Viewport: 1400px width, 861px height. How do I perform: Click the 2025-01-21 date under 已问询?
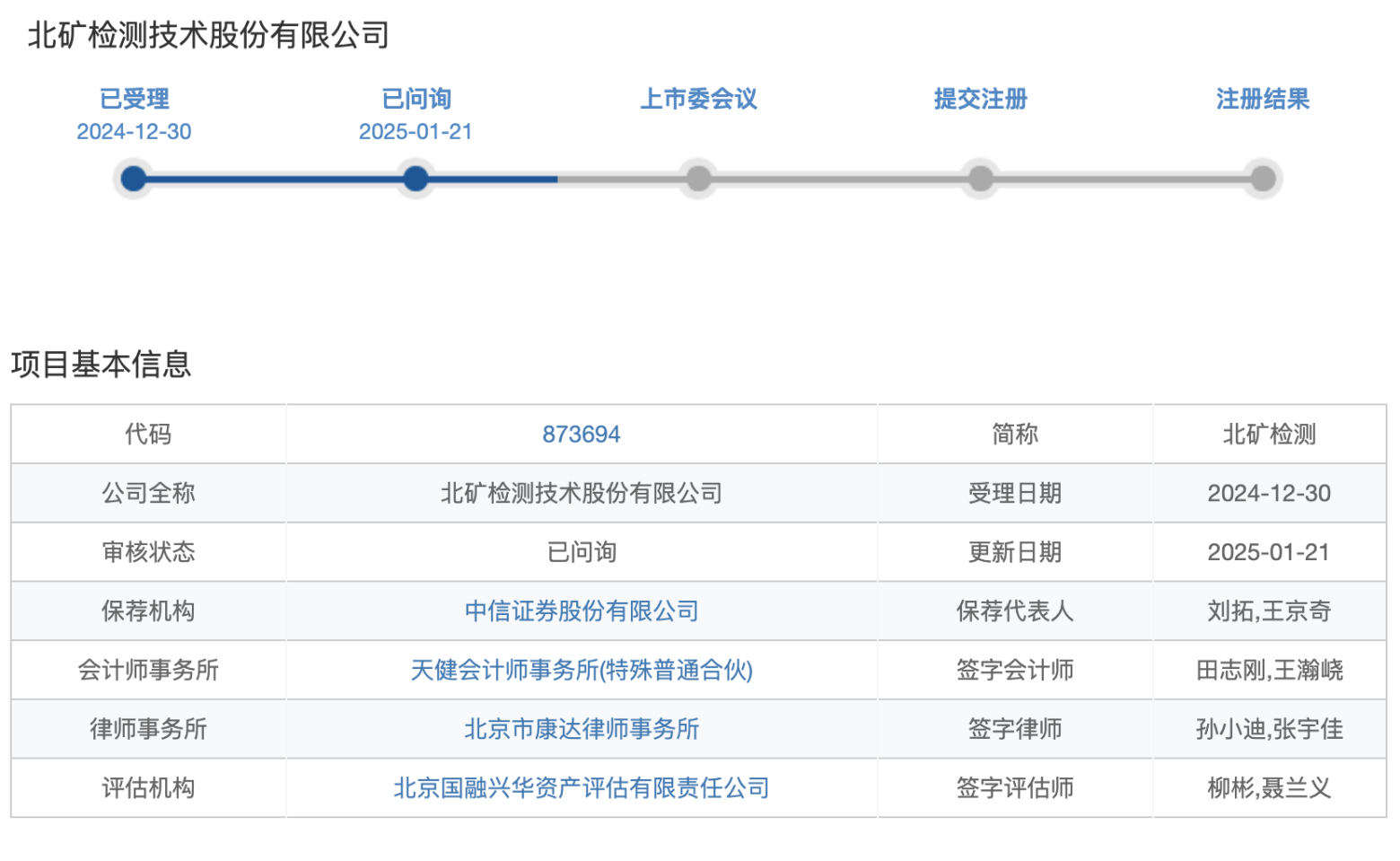[x=416, y=132]
